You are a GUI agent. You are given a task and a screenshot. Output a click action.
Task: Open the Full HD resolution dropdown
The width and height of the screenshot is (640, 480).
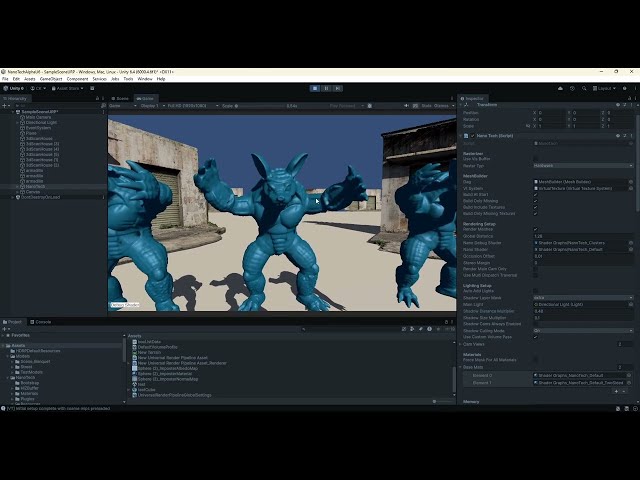pyautogui.click(x=193, y=106)
